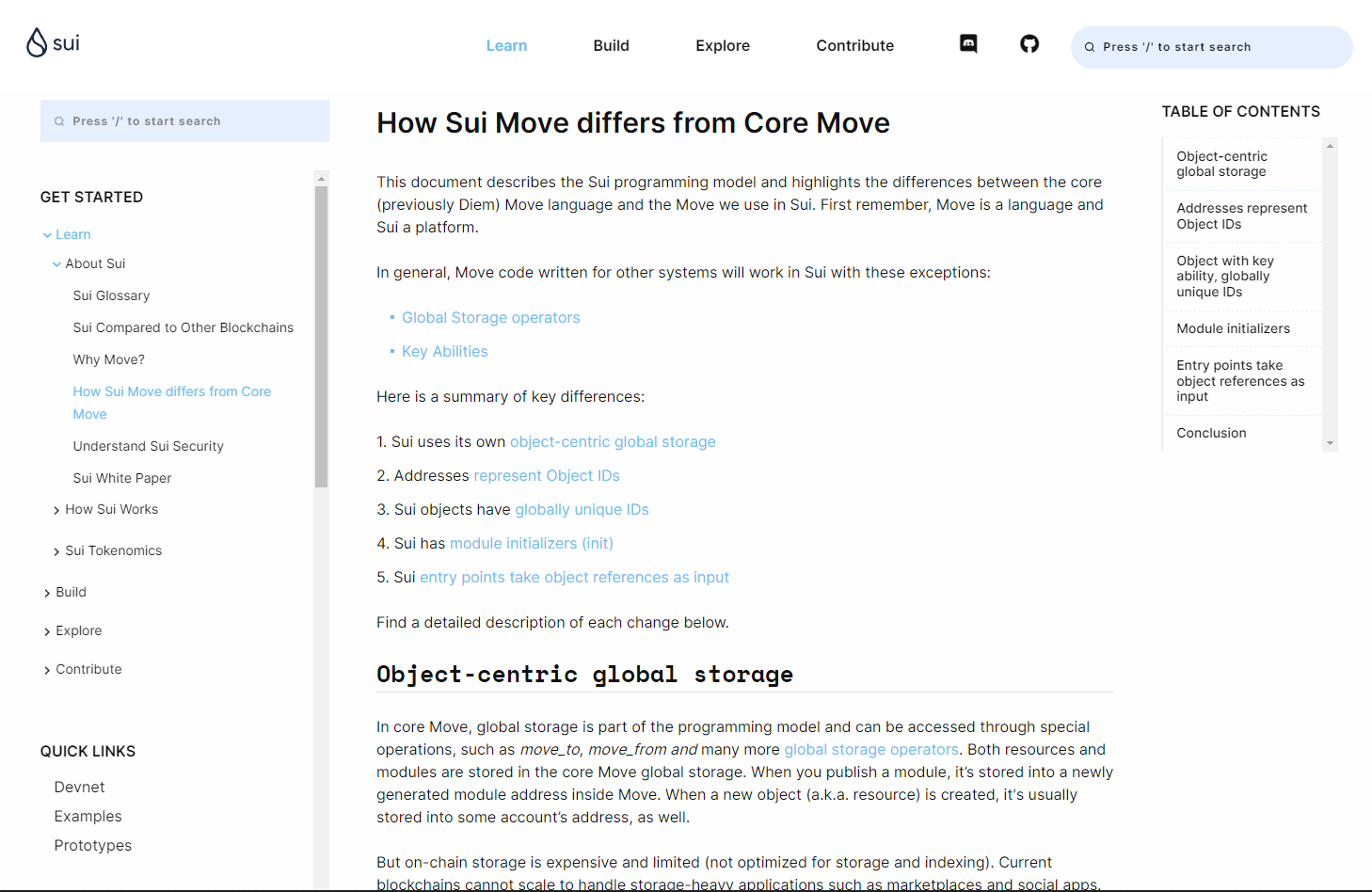Follow the global storage operators inline link
The image size is (1372, 892).
click(871, 750)
